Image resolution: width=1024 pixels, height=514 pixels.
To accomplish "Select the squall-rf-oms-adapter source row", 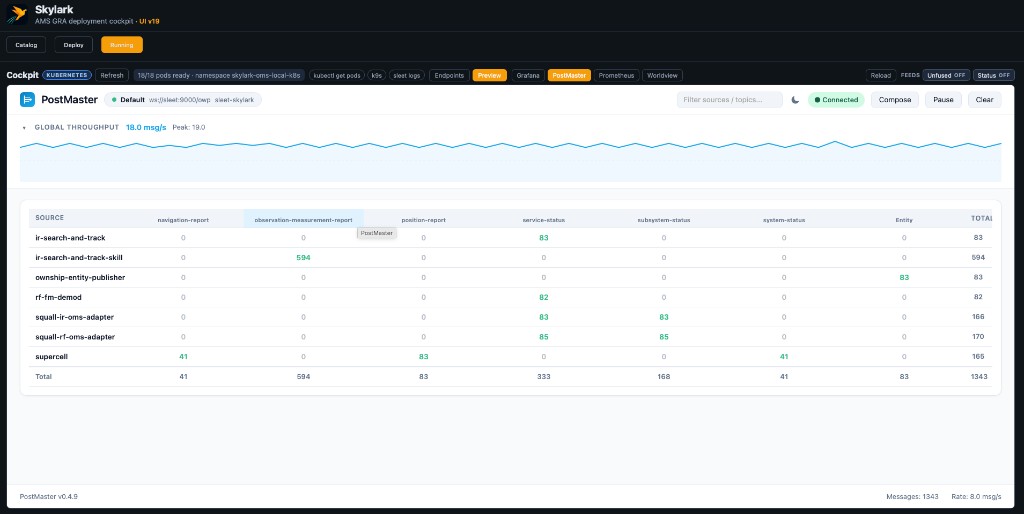I will coord(510,337).
